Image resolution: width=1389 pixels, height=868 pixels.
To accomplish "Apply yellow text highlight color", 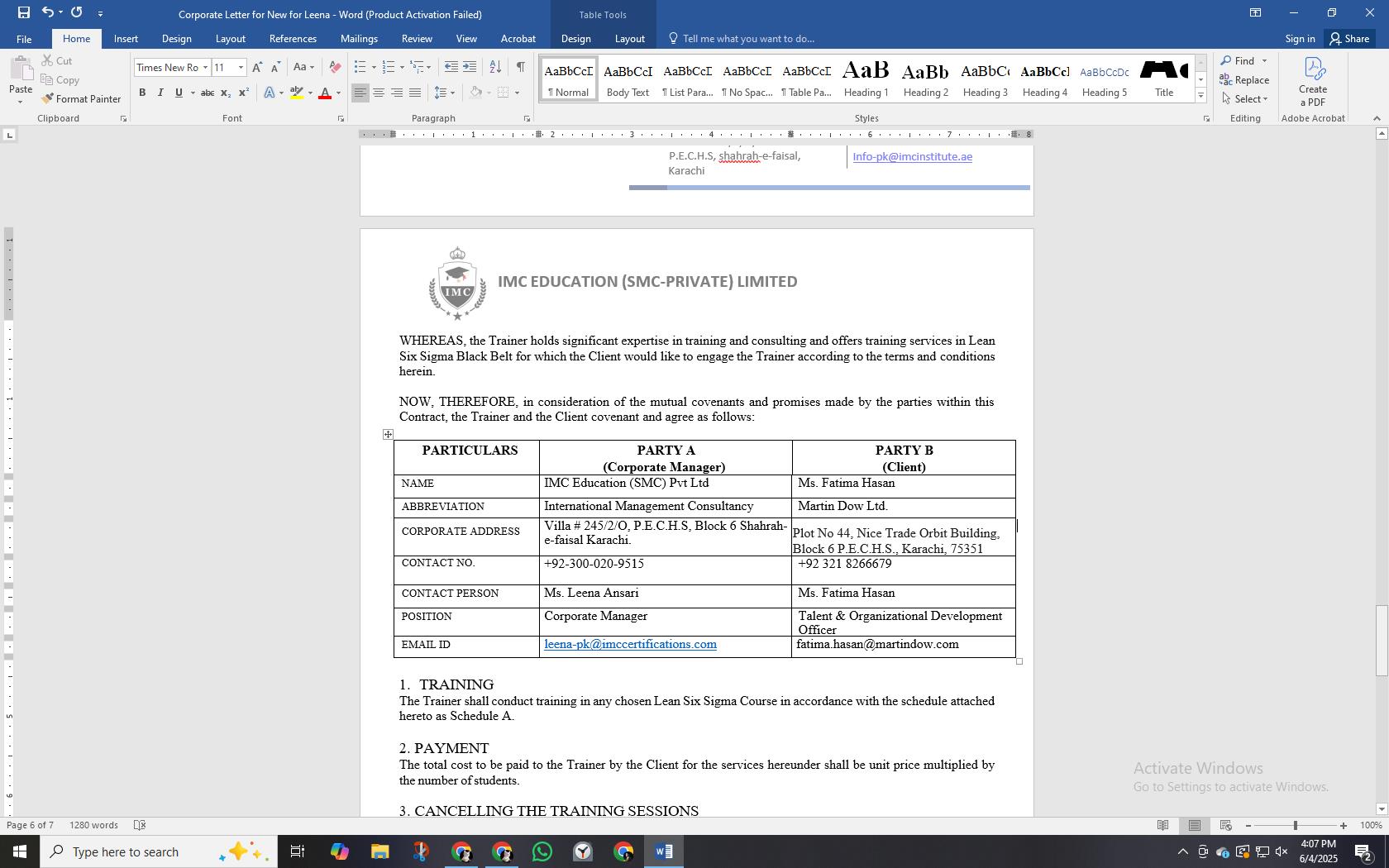I will tap(297, 93).
